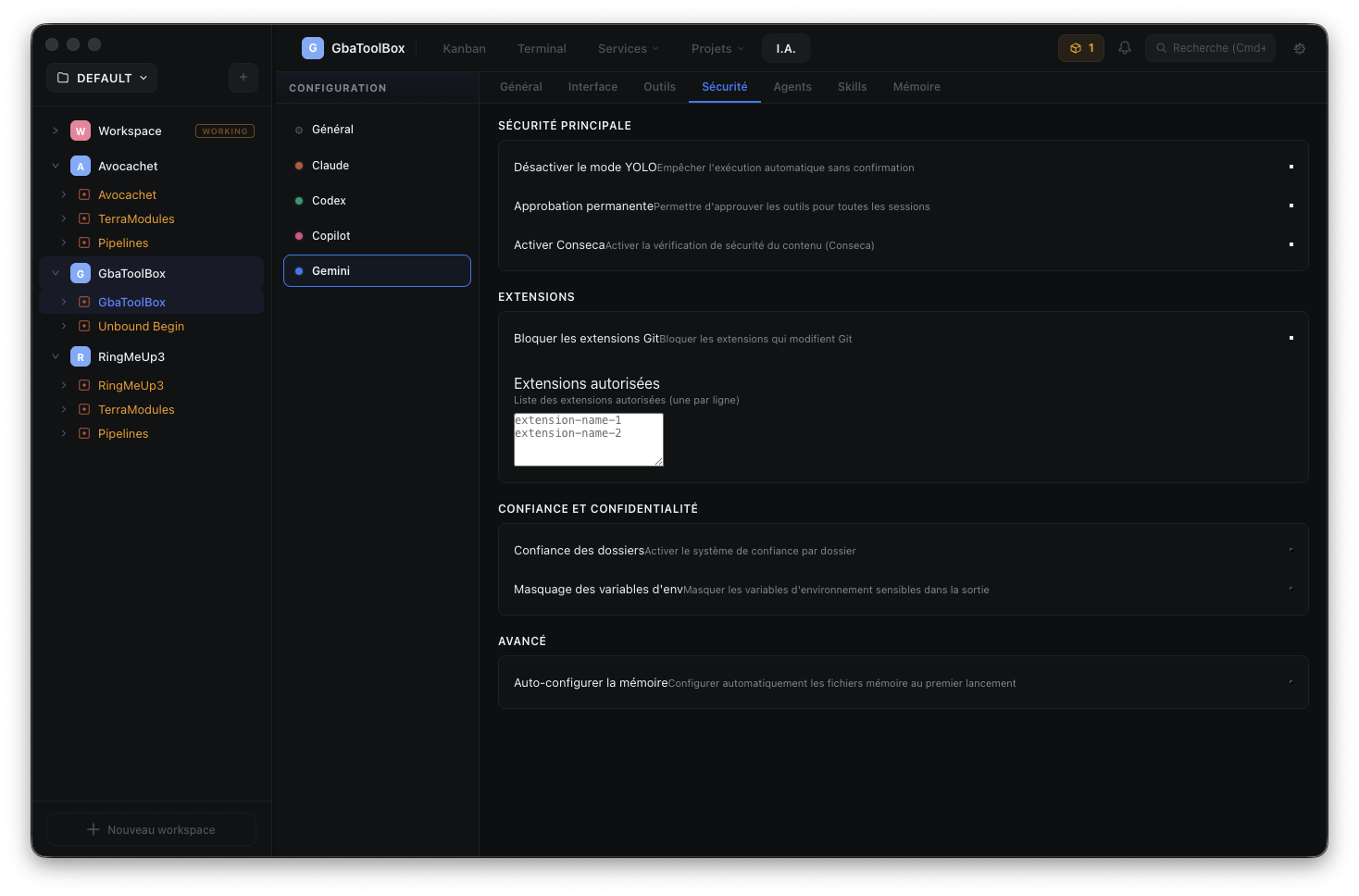
Task: Open Pipelines under RingMeUp3
Action: (x=123, y=433)
